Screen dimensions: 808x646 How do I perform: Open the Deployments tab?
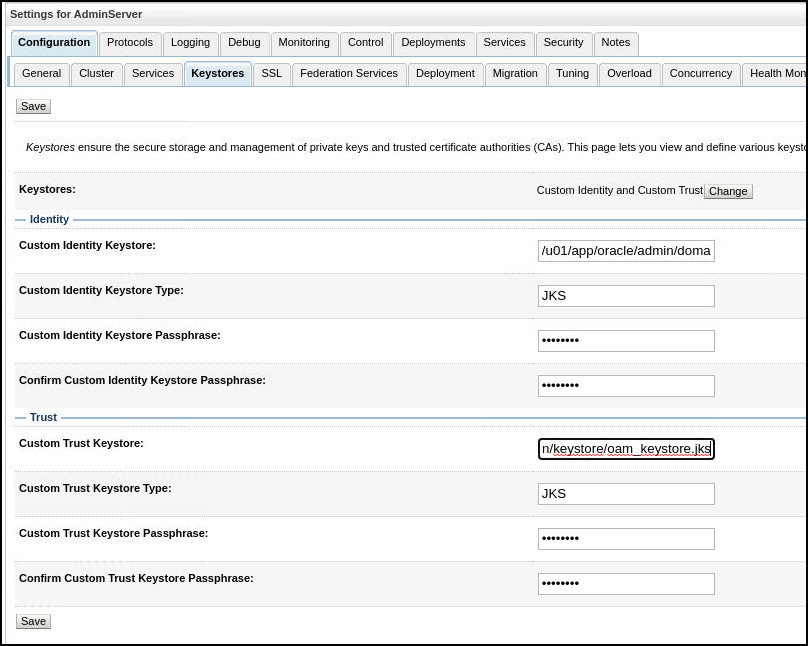click(433, 43)
